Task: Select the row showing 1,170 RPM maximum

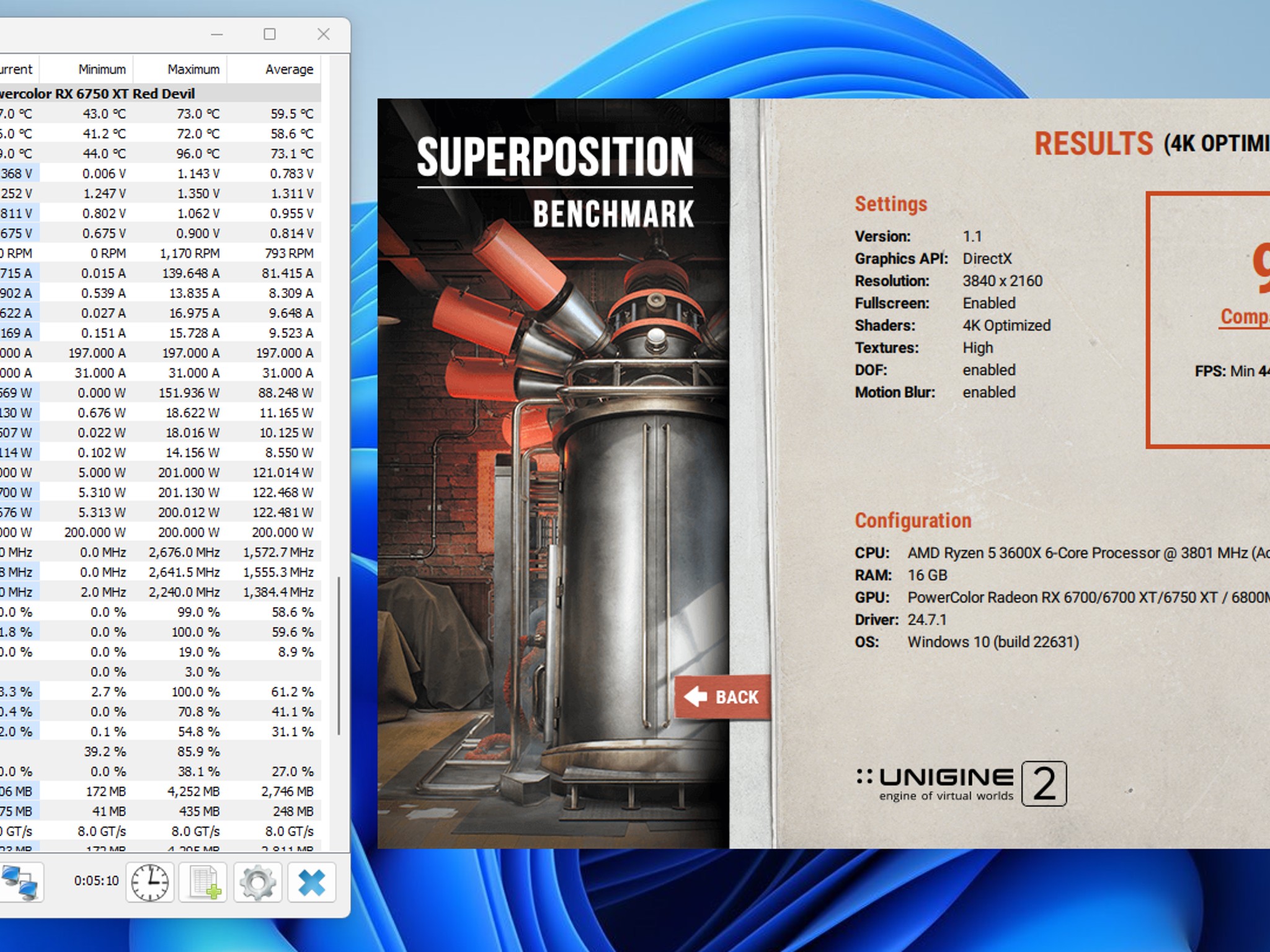Action: point(161,253)
